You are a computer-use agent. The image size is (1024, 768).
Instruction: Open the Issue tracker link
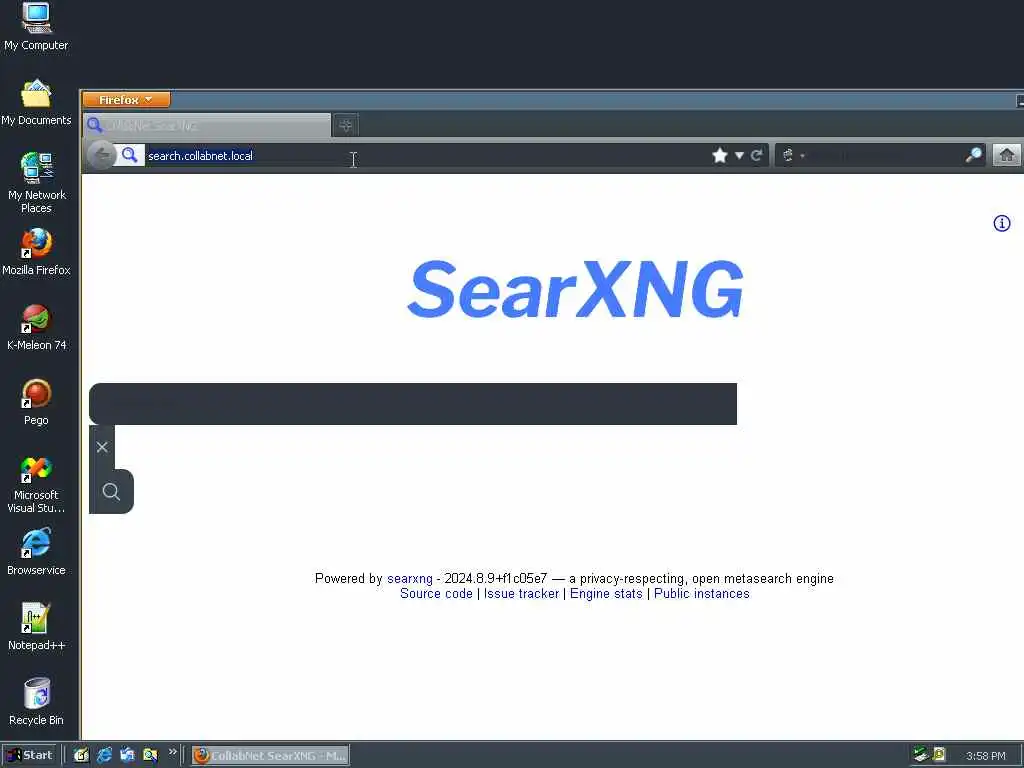(521, 594)
